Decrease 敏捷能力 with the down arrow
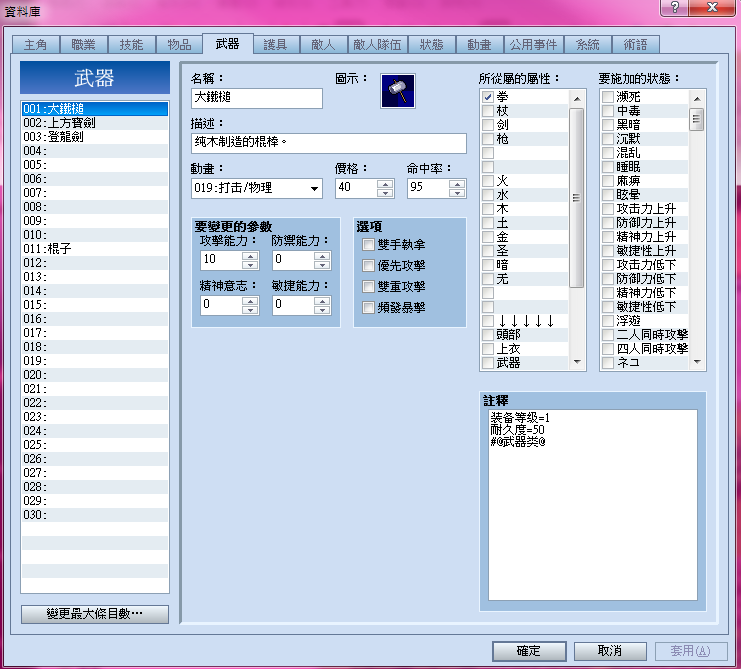 pos(322,310)
